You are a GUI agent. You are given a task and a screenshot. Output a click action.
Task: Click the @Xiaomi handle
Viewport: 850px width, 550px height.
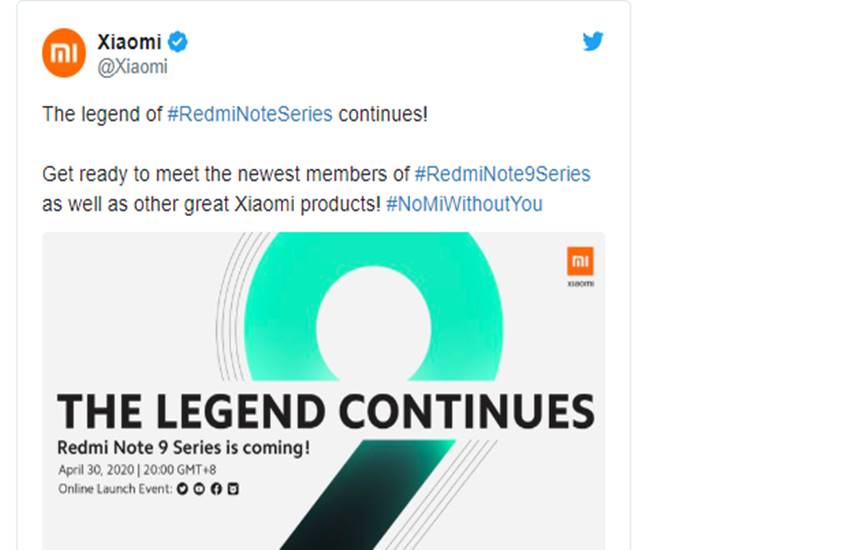point(132,67)
